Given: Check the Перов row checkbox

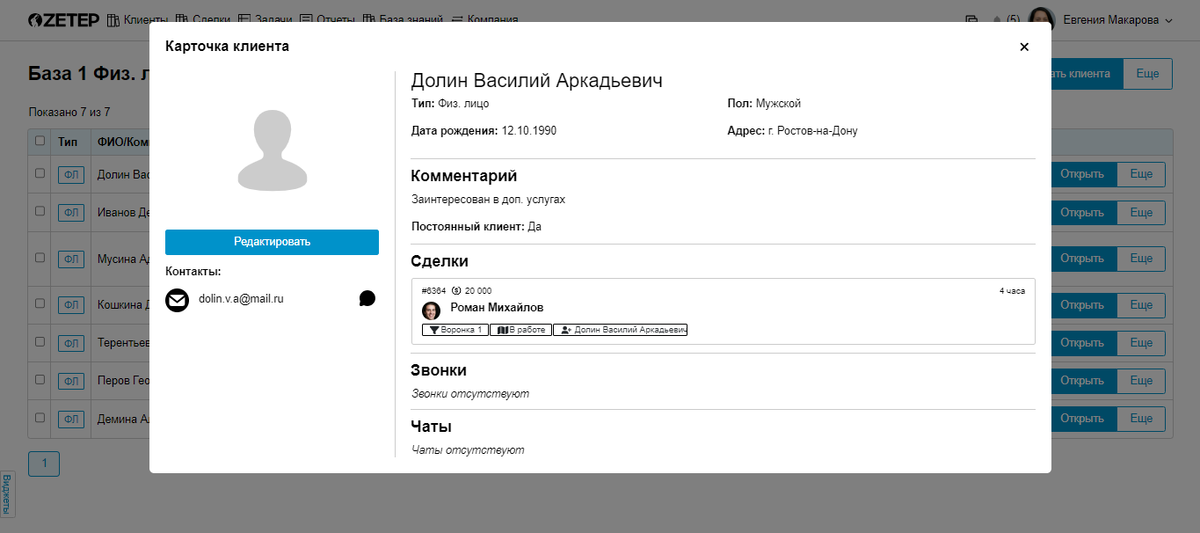Looking at the screenshot, I should (40, 379).
